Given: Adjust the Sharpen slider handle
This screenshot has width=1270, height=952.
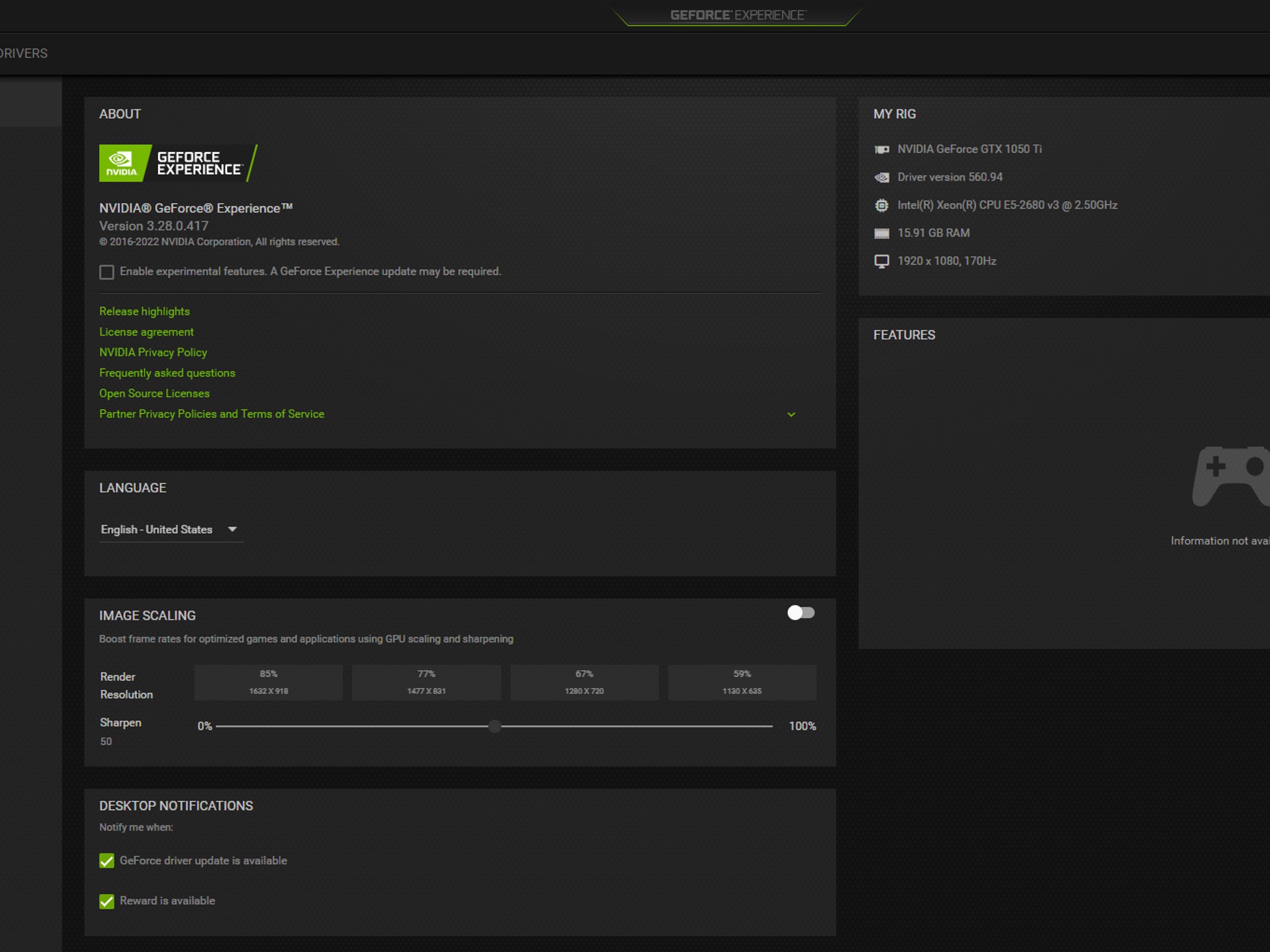Looking at the screenshot, I should 494,726.
